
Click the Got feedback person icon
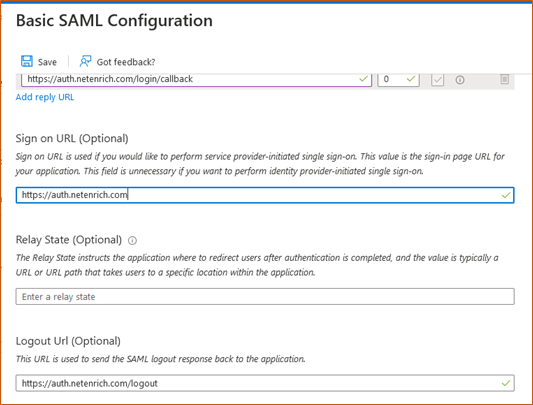tap(85, 61)
